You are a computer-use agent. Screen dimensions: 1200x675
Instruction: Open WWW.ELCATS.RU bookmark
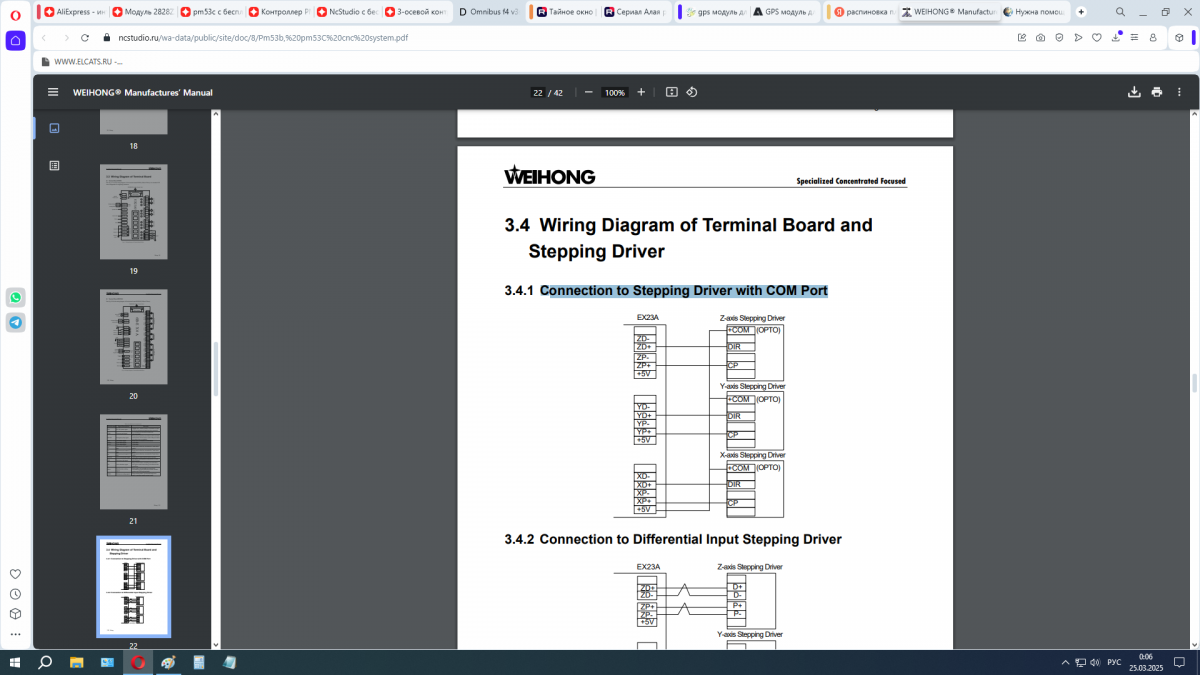(82, 61)
